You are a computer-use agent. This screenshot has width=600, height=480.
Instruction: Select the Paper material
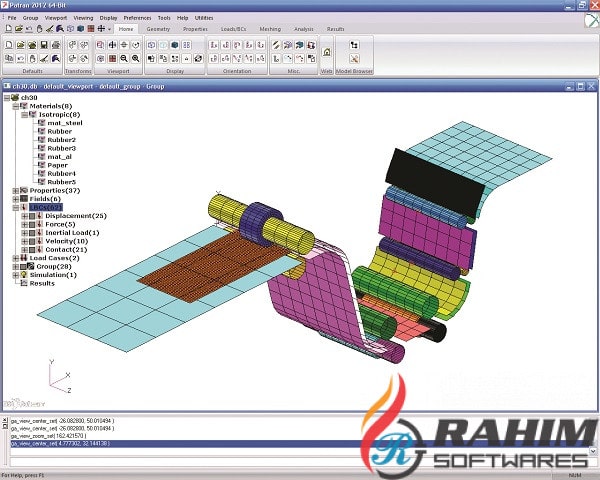point(57,165)
